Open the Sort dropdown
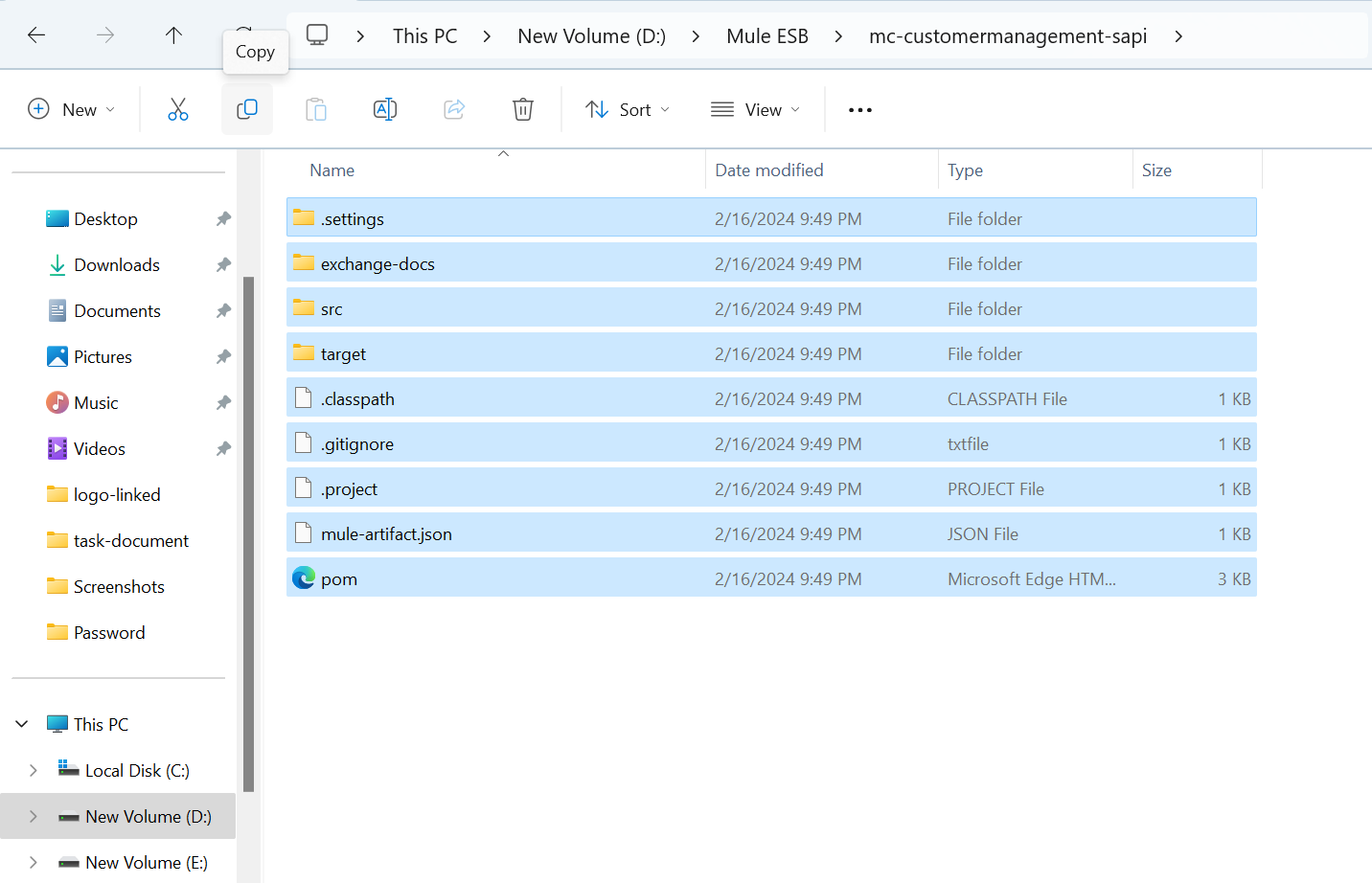Image resolution: width=1372 pixels, height=883 pixels. 628,109
